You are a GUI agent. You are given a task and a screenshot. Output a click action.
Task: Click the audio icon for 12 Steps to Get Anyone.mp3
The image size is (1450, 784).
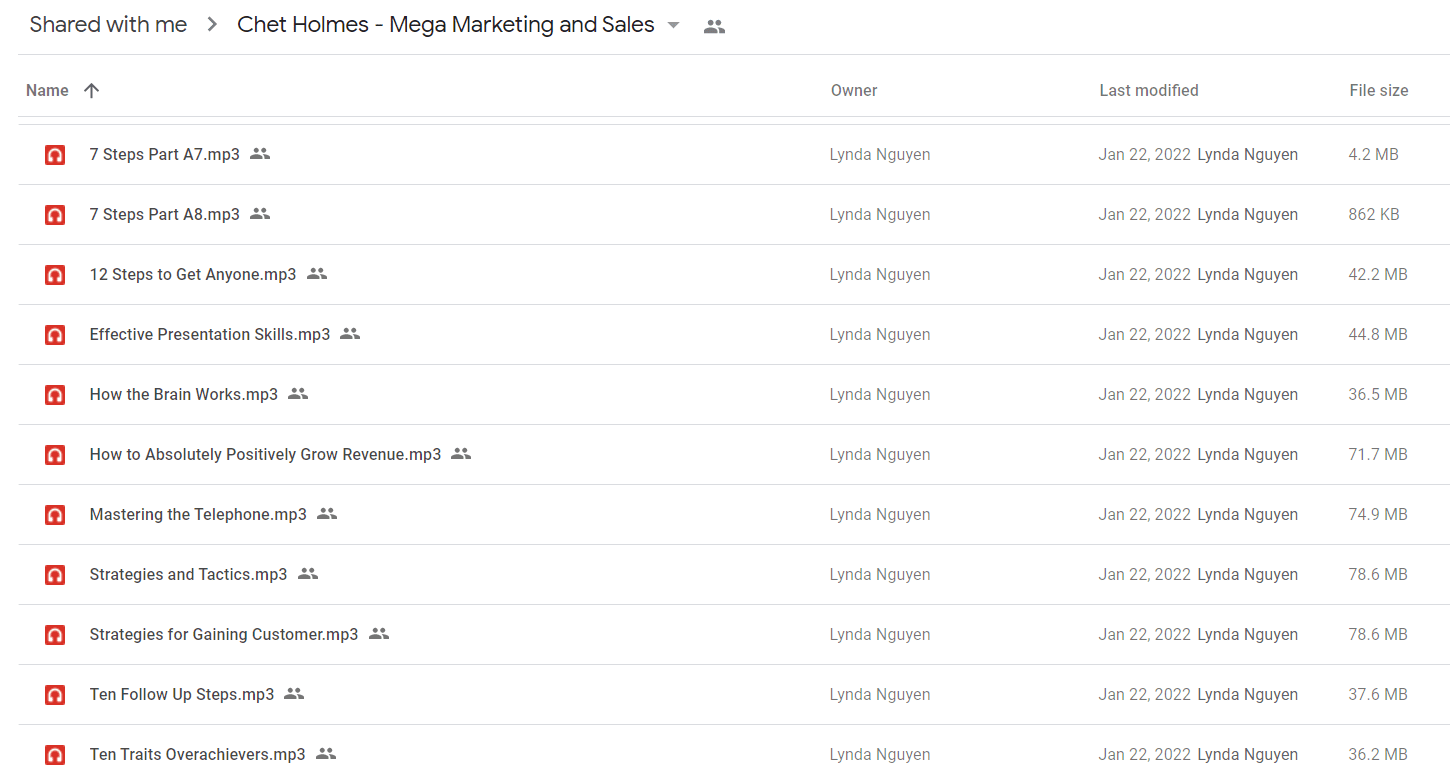click(55, 275)
